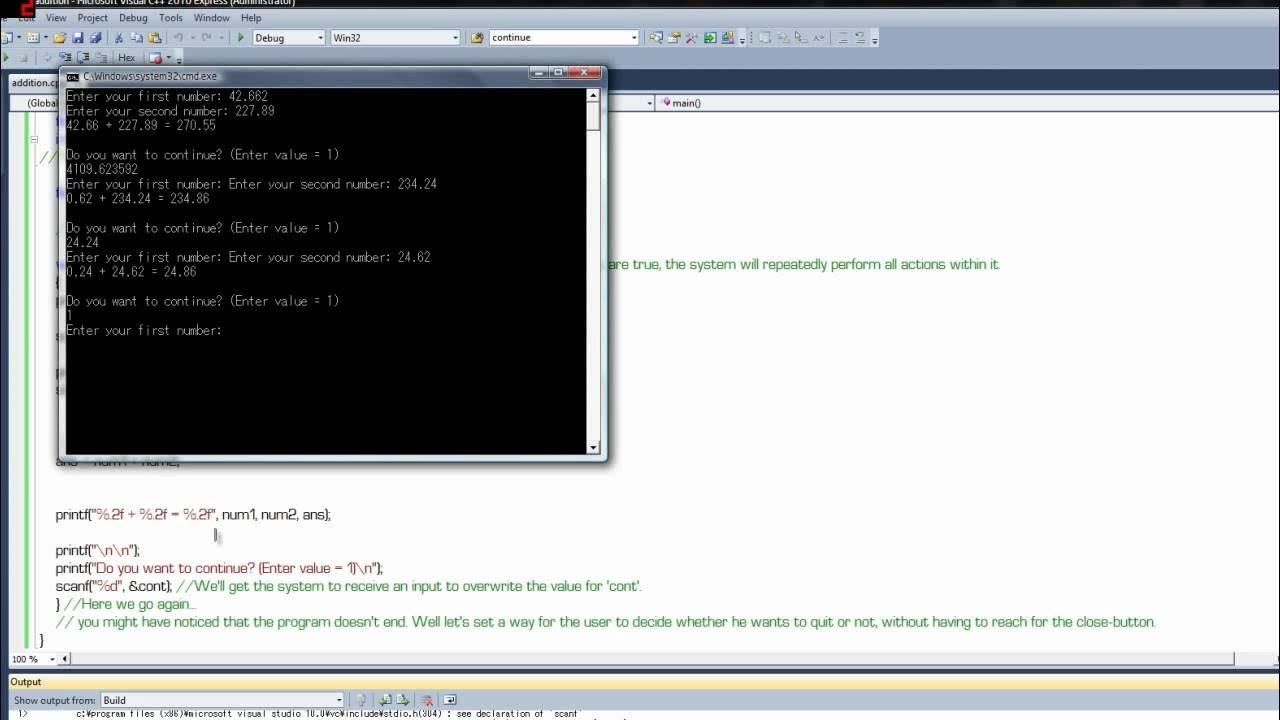This screenshot has width=1280, height=720.
Task: Save the current file with the disk icon
Action: point(78,38)
